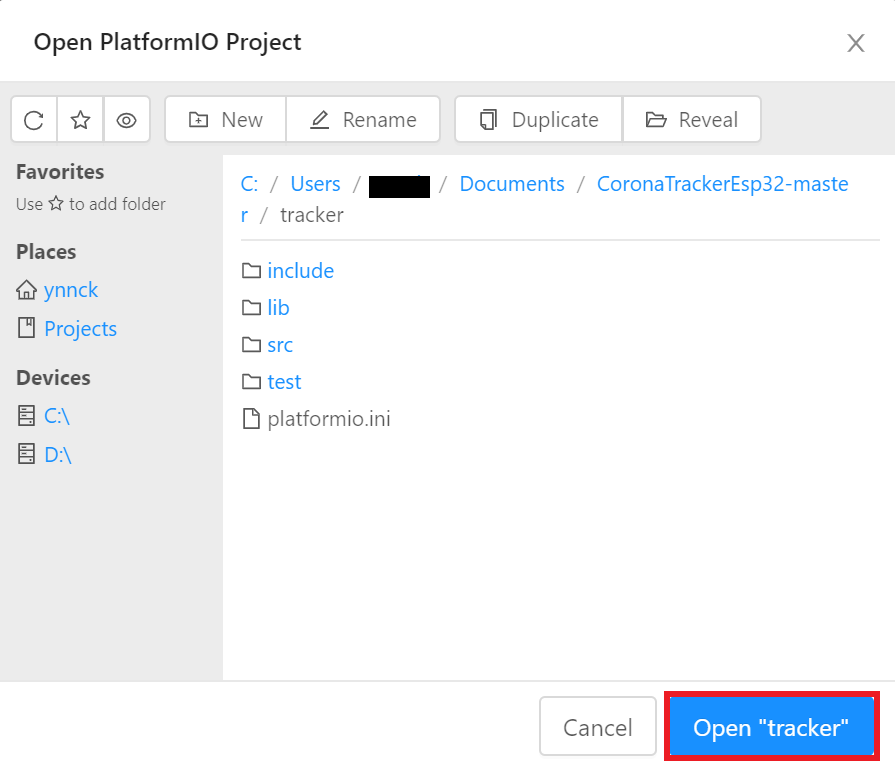This screenshot has width=895, height=769.
Task: Go to the ynnck home place
Action: click(71, 290)
